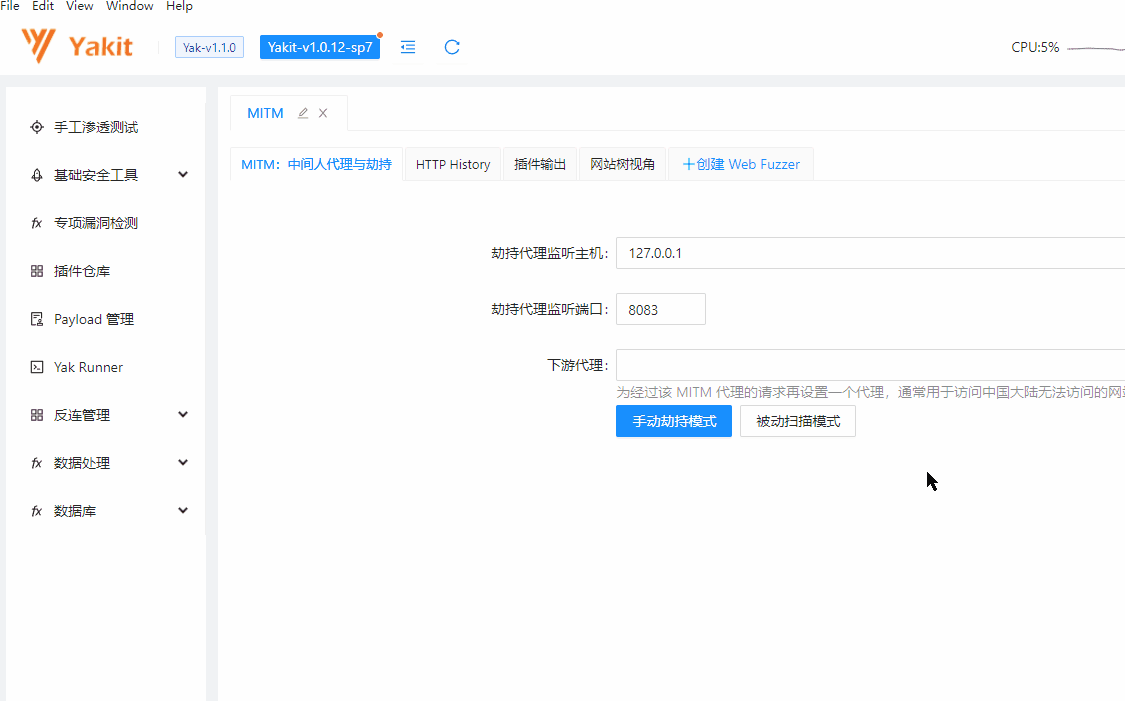Image resolution: width=1125 pixels, height=701 pixels.
Task: Click the 基础安全工具 rocket icon
Action: tap(37, 175)
